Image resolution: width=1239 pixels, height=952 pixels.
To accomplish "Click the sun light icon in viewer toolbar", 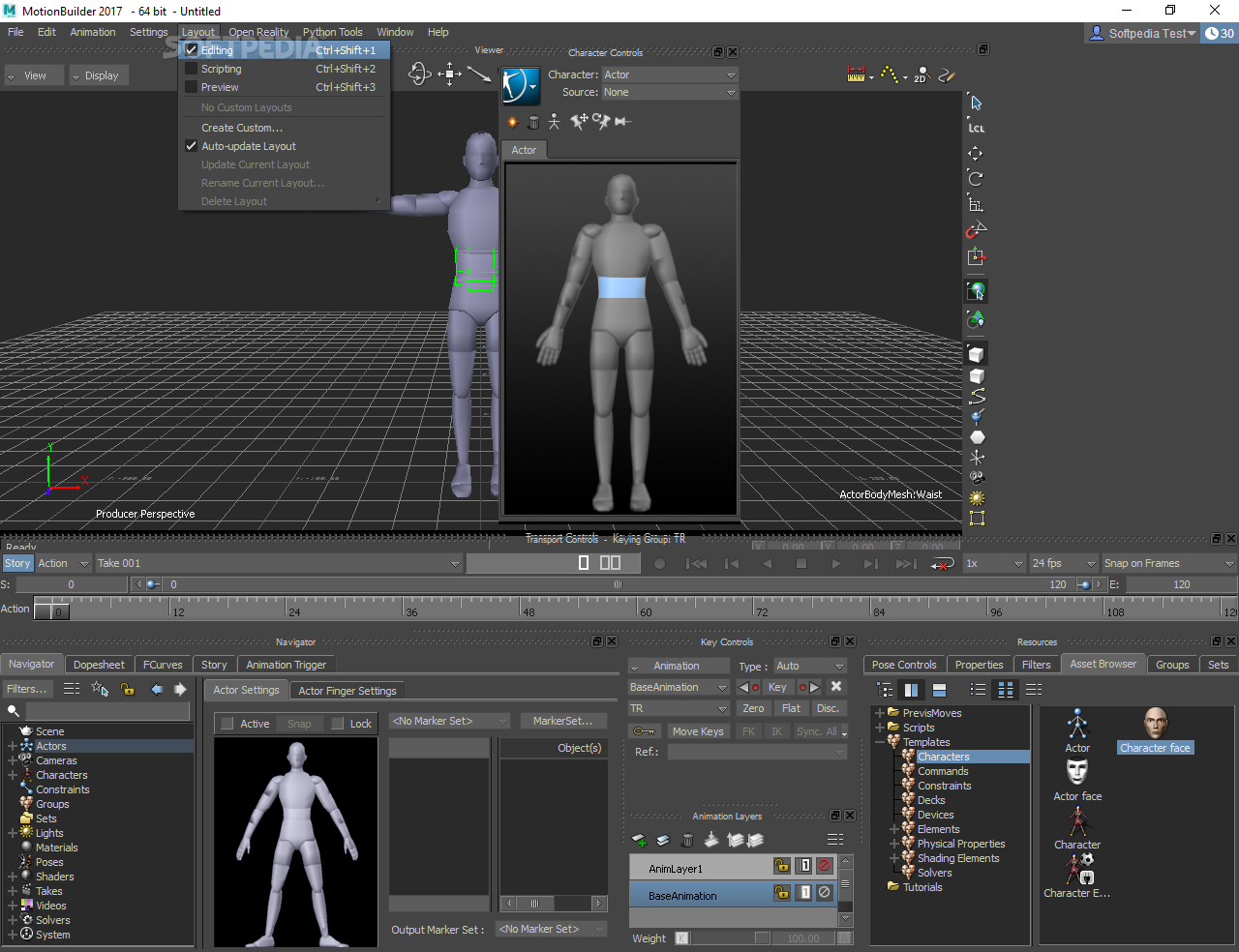I will [x=977, y=498].
